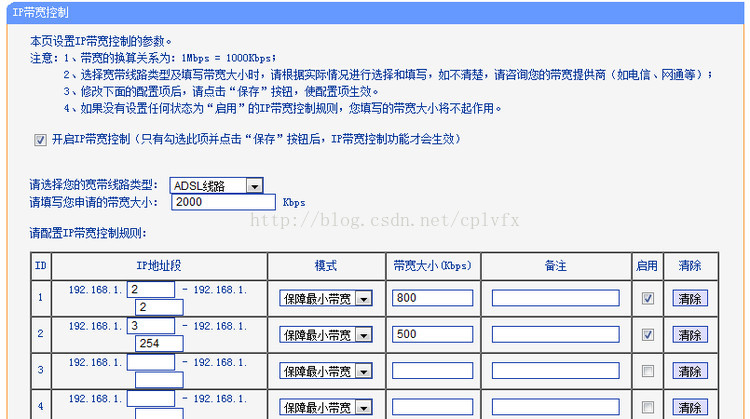The image size is (750, 419).
Task: Open rule 4 mode dropdown
Action: (326, 408)
